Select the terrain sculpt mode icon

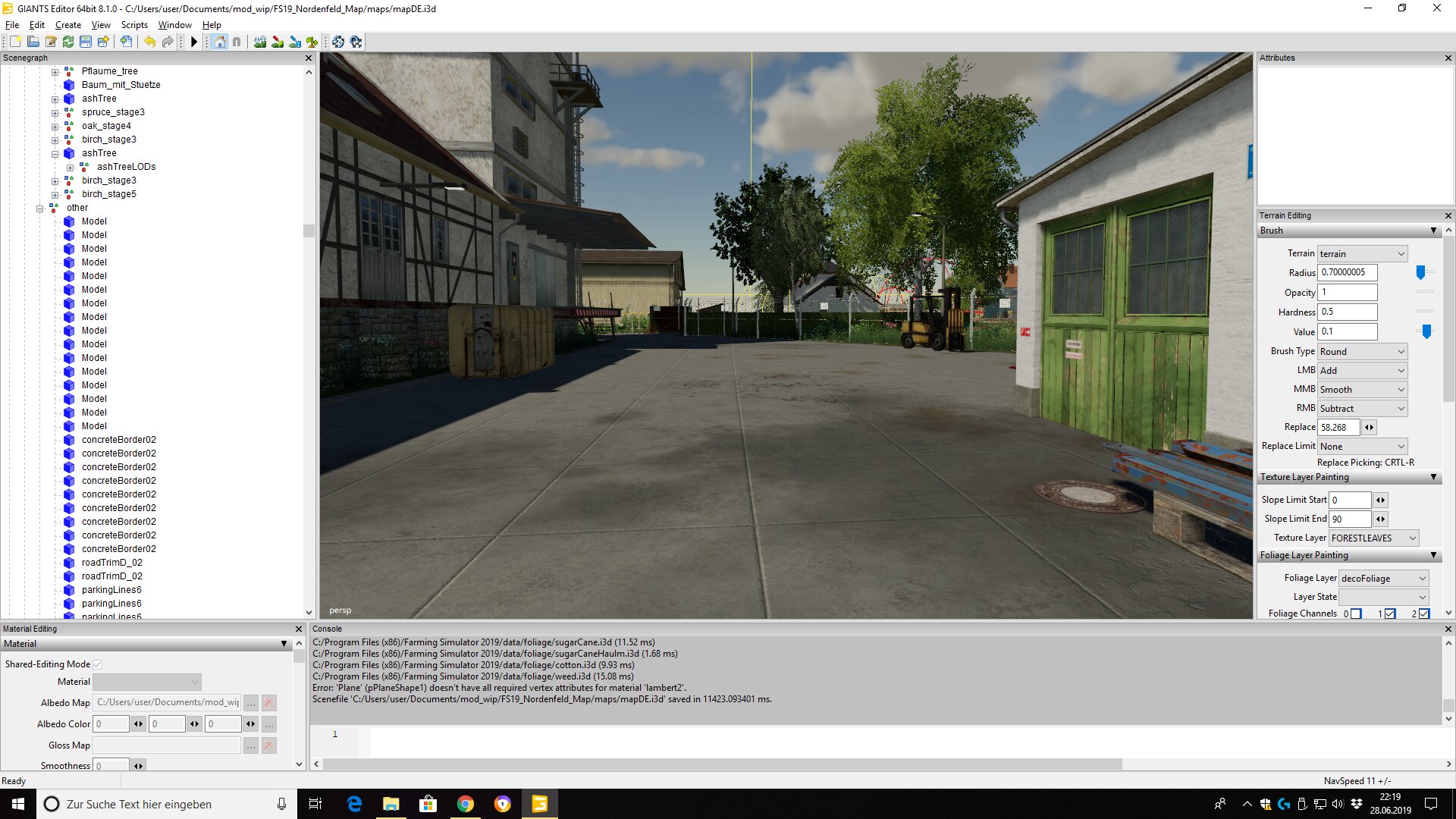tap(260, 42)
